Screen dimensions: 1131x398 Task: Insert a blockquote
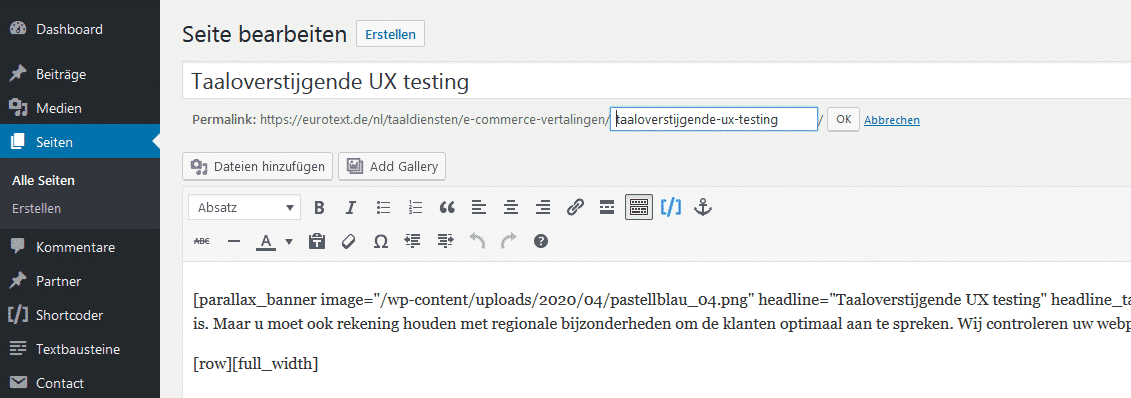coord(447,208)
